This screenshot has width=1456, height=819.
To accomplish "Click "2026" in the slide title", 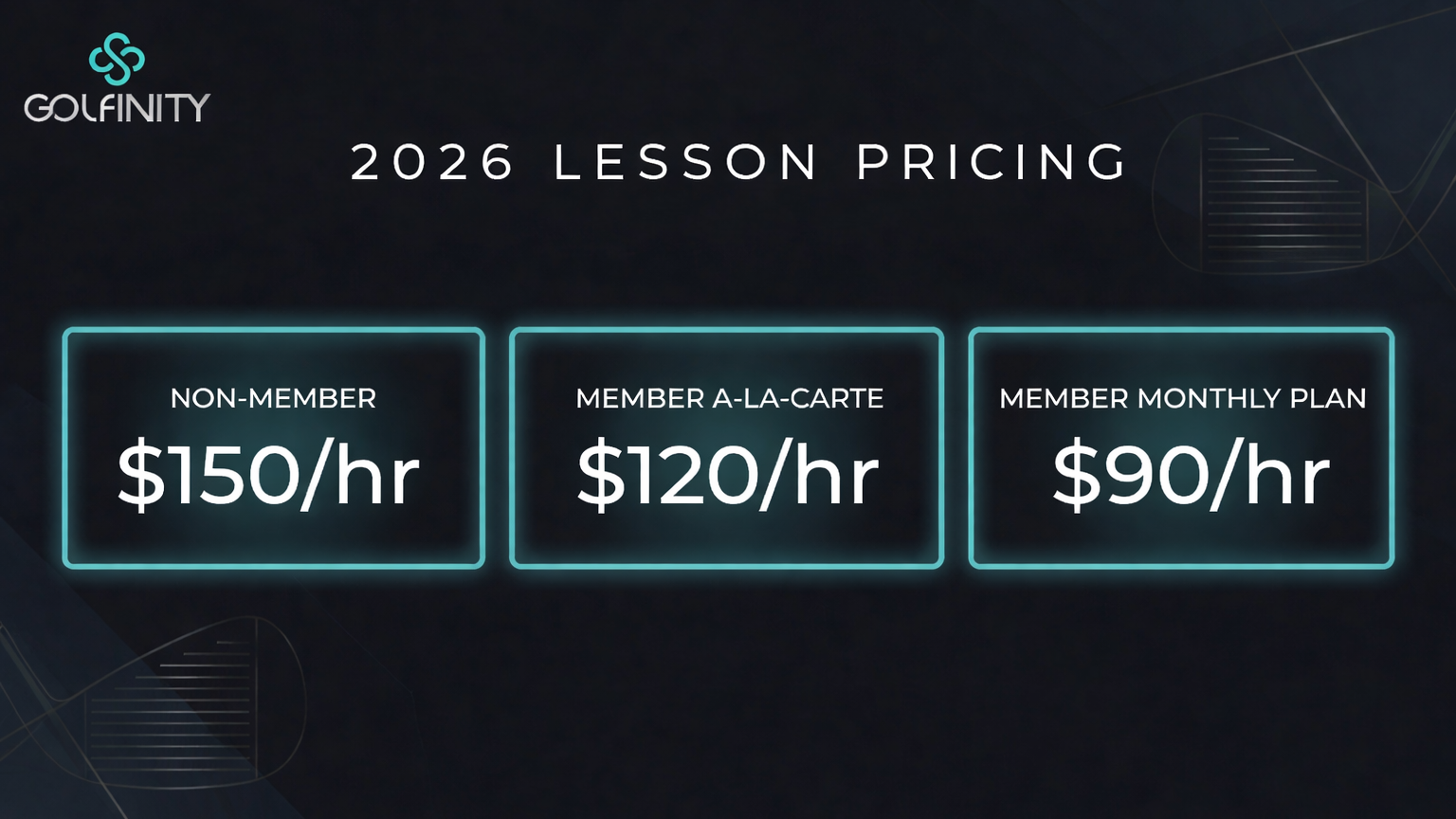I will click(432, 162).
